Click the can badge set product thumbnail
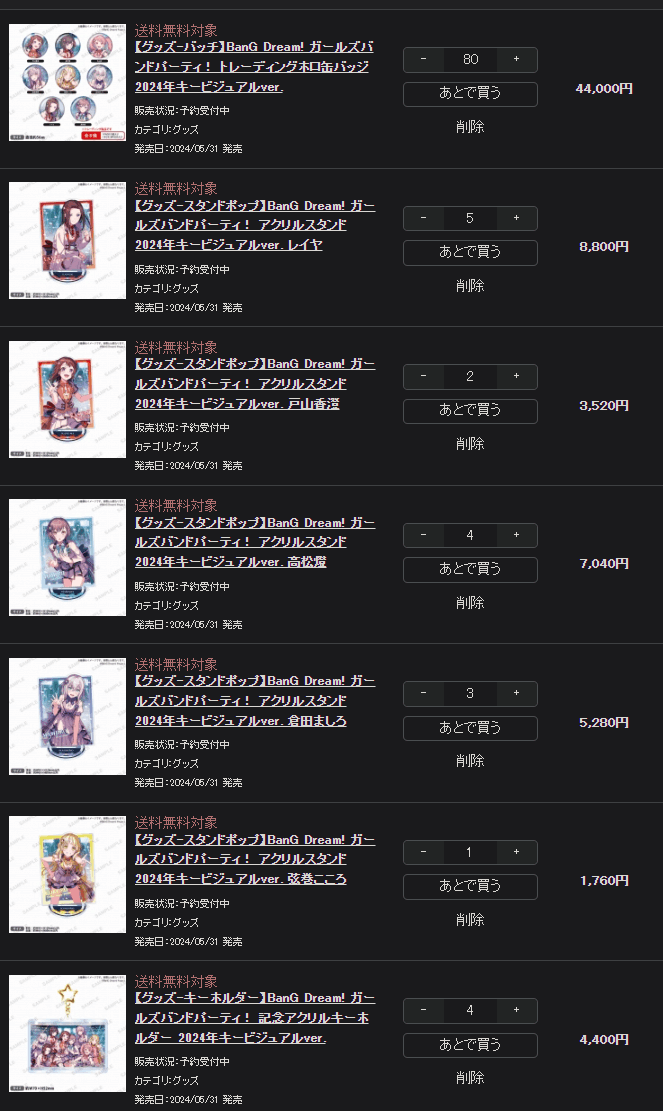663x1111 pixels. (x=67, y=82)
